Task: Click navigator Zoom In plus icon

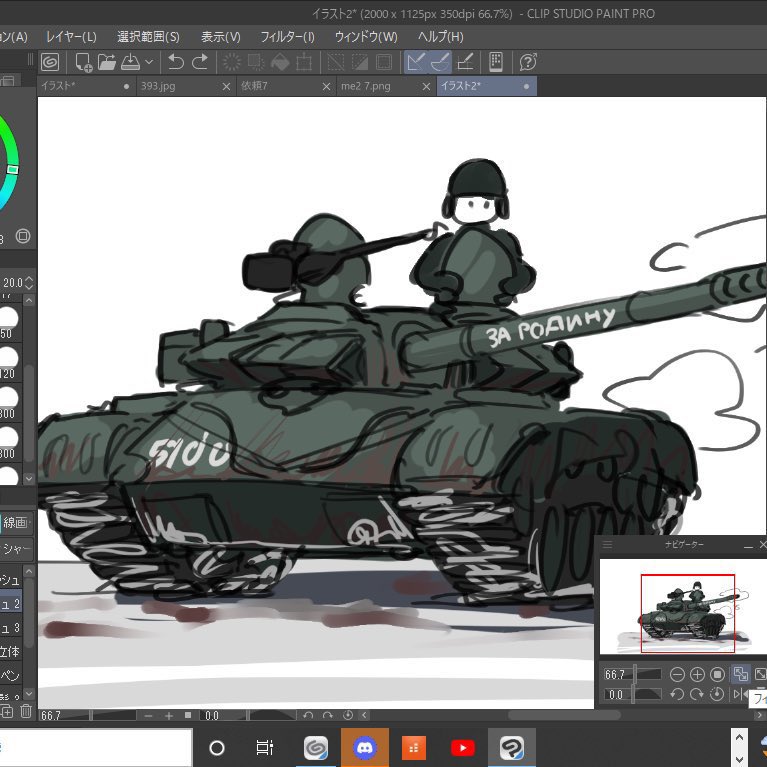Action: 697,675
